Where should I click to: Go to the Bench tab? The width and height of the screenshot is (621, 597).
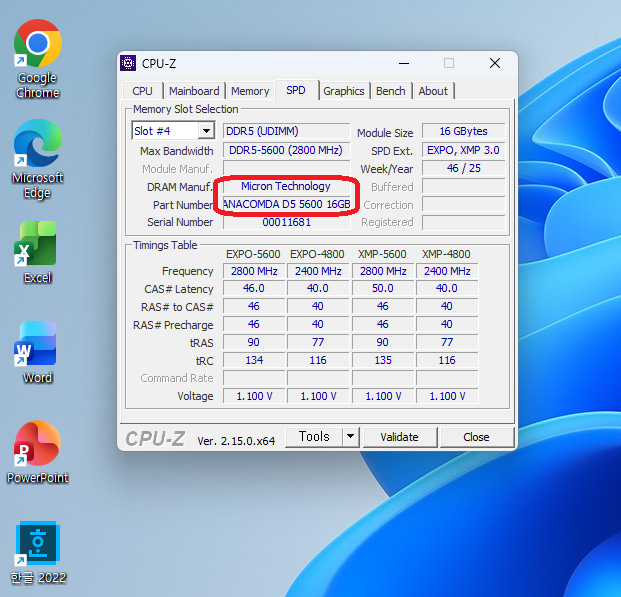coord(390,91)
